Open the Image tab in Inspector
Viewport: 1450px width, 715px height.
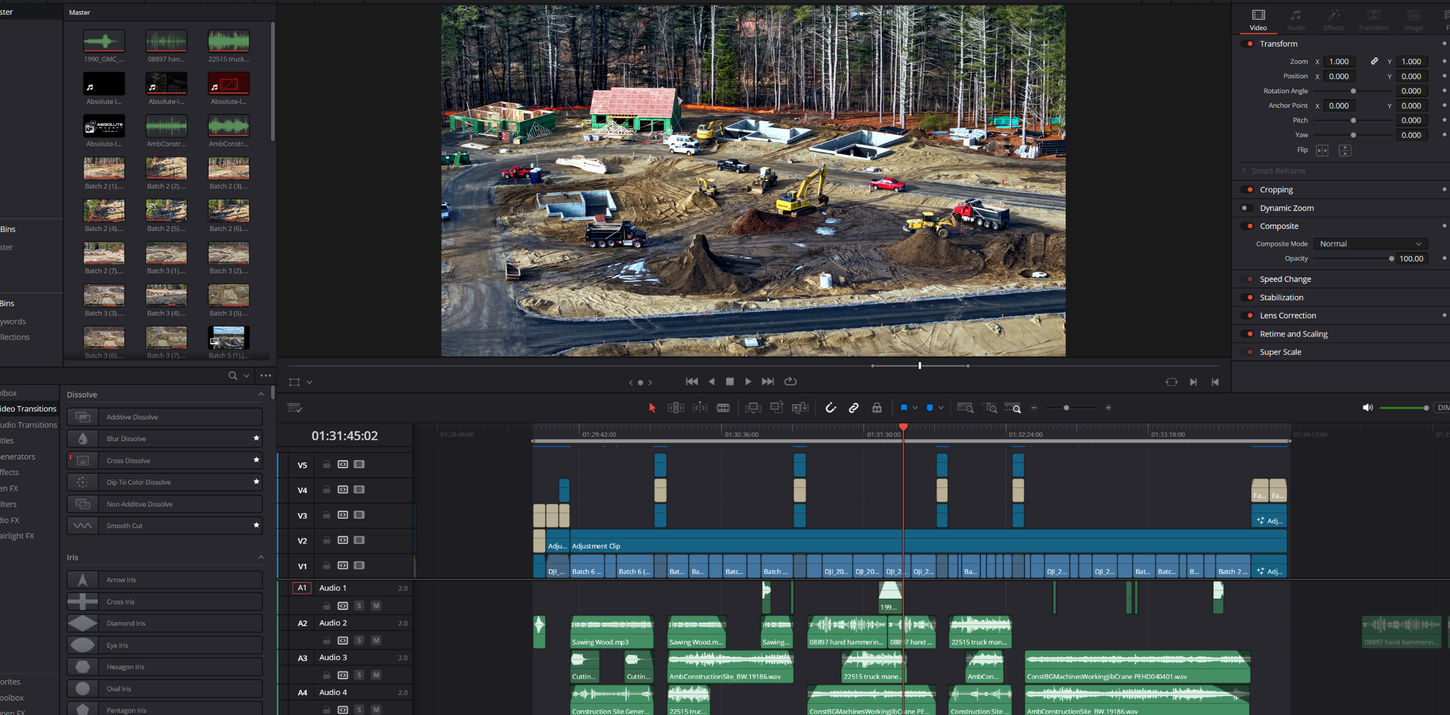[1413, 20]
